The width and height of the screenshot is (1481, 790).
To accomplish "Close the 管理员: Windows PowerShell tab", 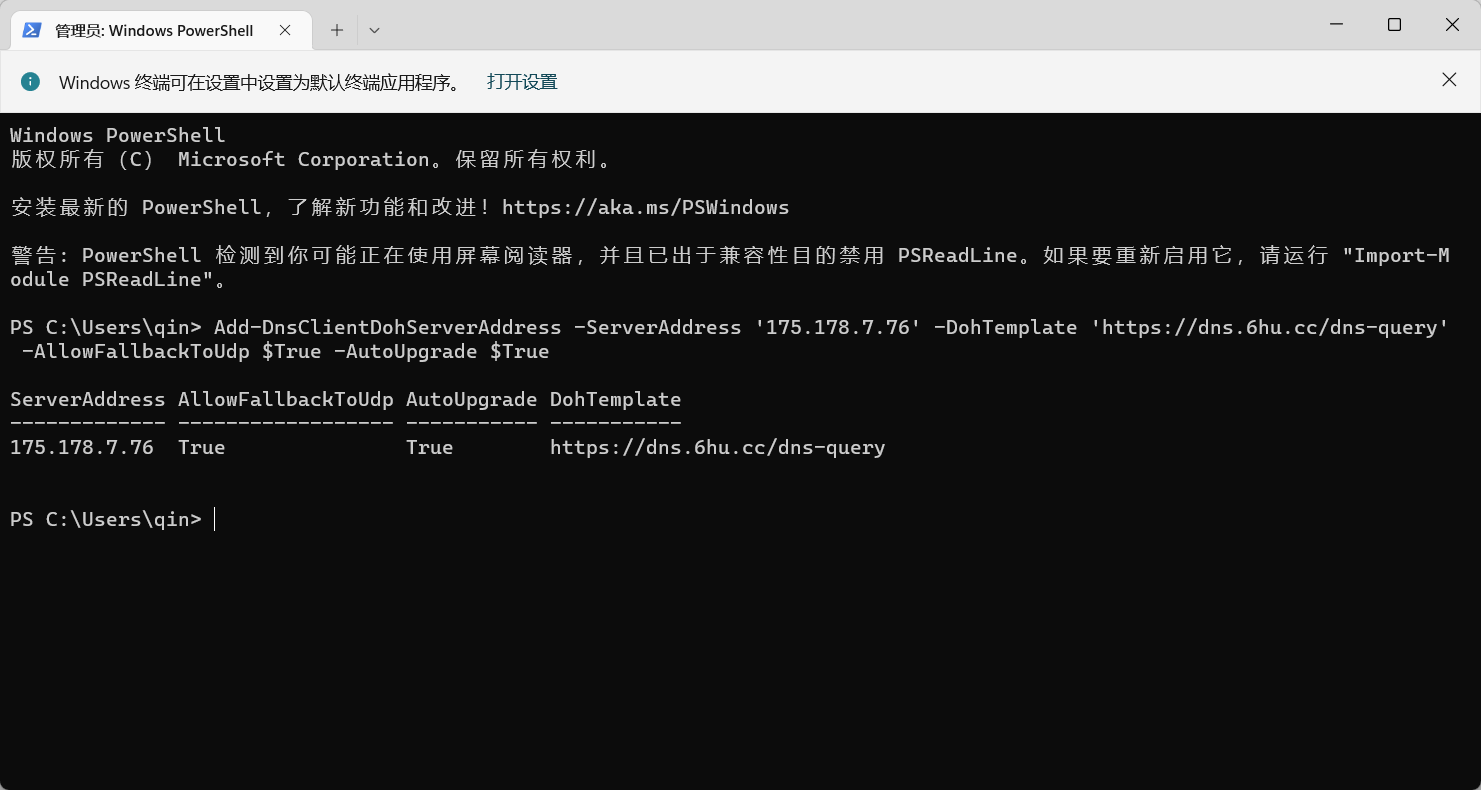I will (x=285, y=30).
